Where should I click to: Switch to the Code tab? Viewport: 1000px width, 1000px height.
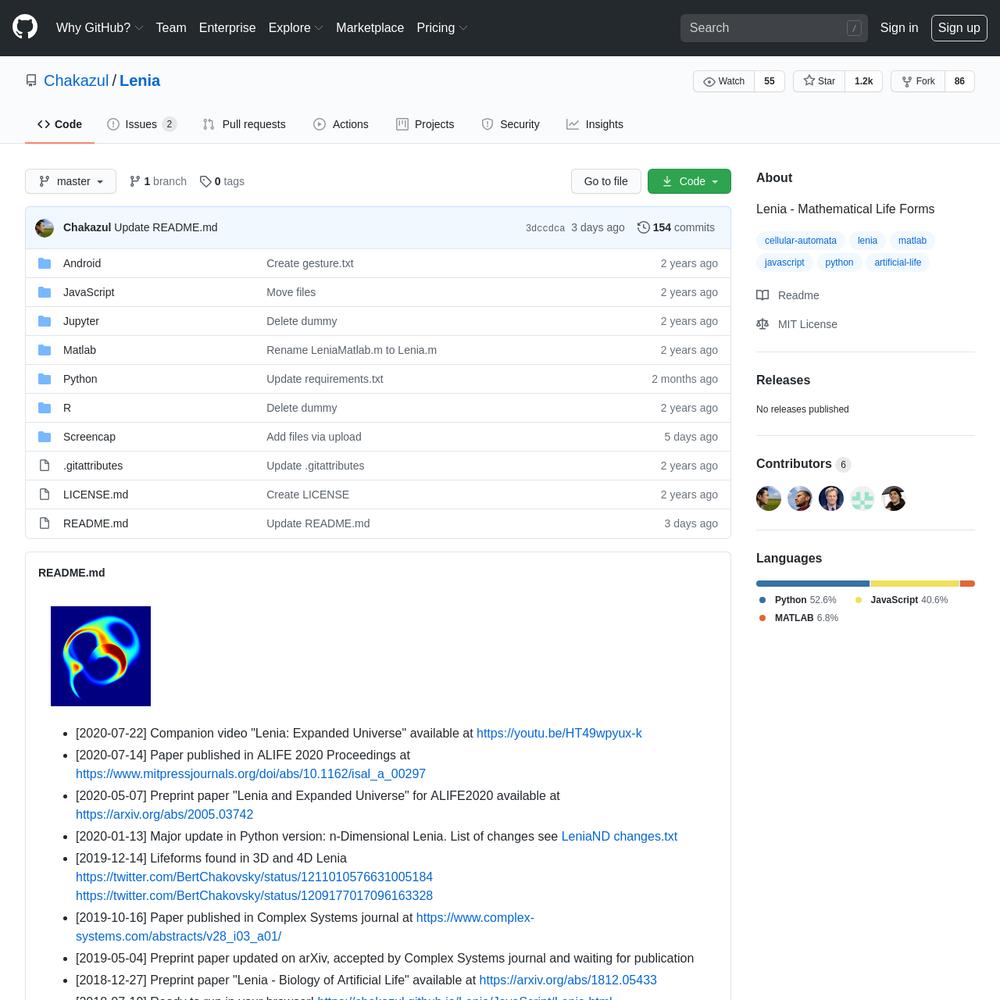(x=60, y=124)
